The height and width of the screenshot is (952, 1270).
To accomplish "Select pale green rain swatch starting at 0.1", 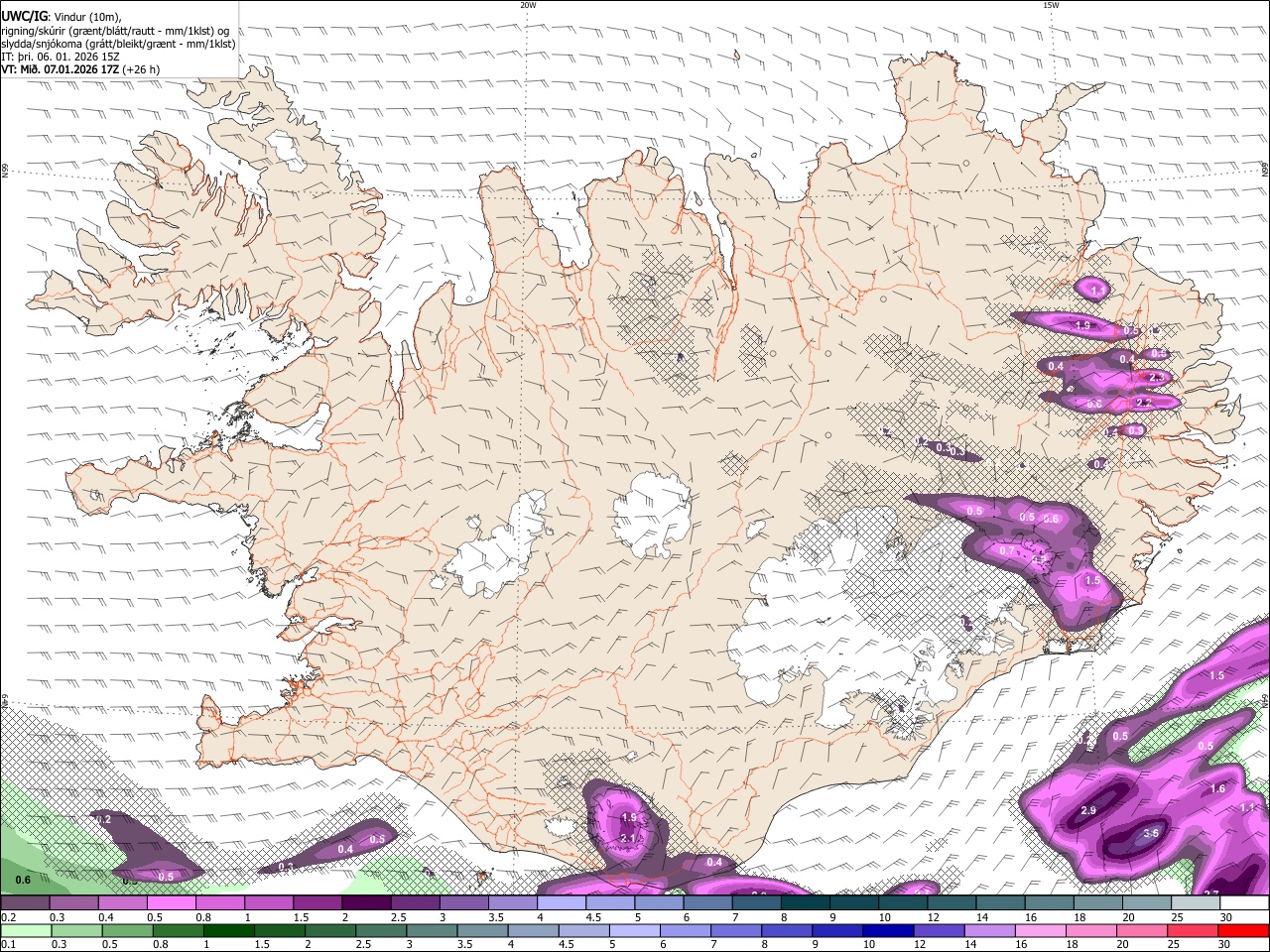I will tap(25, 930).
